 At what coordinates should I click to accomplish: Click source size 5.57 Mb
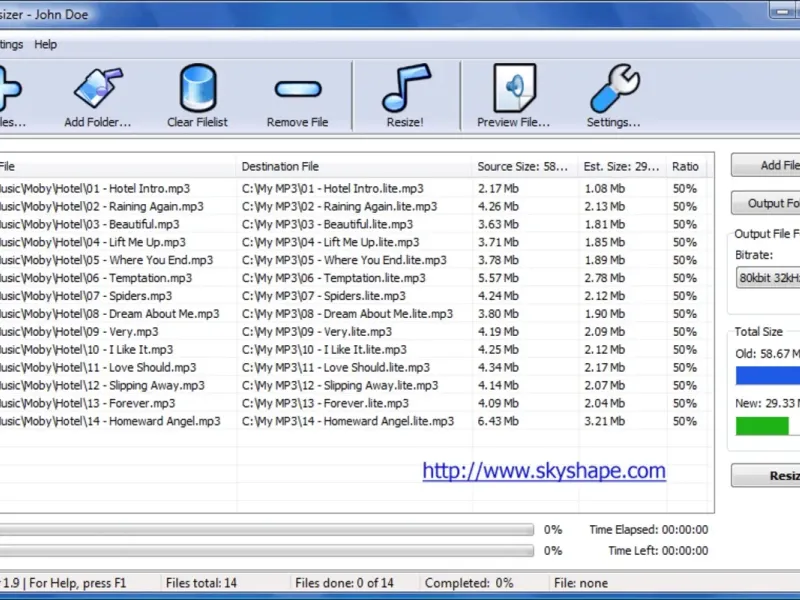tap(498, 278)
